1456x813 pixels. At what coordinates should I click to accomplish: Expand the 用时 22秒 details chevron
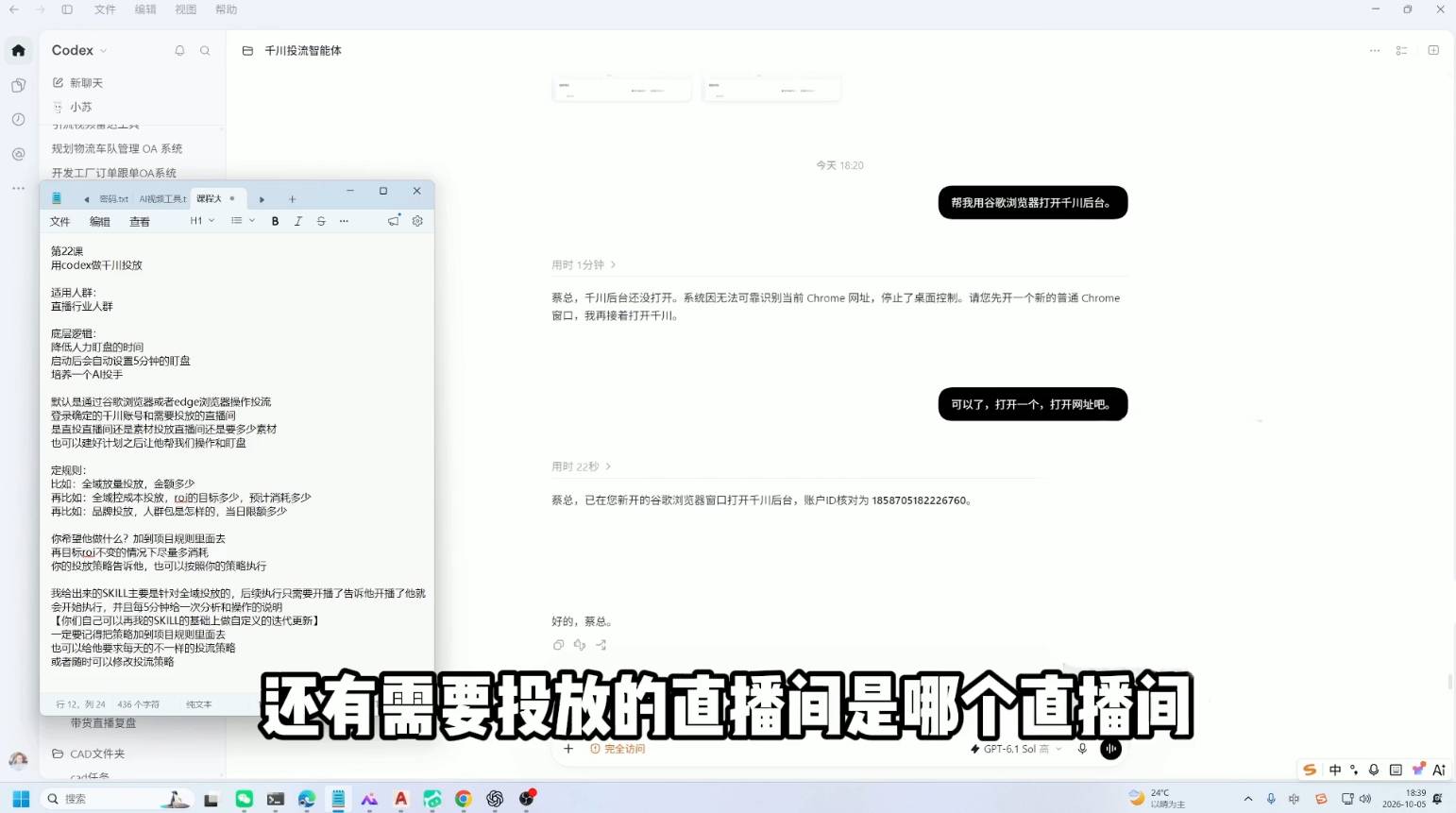(x=608, y=466)
